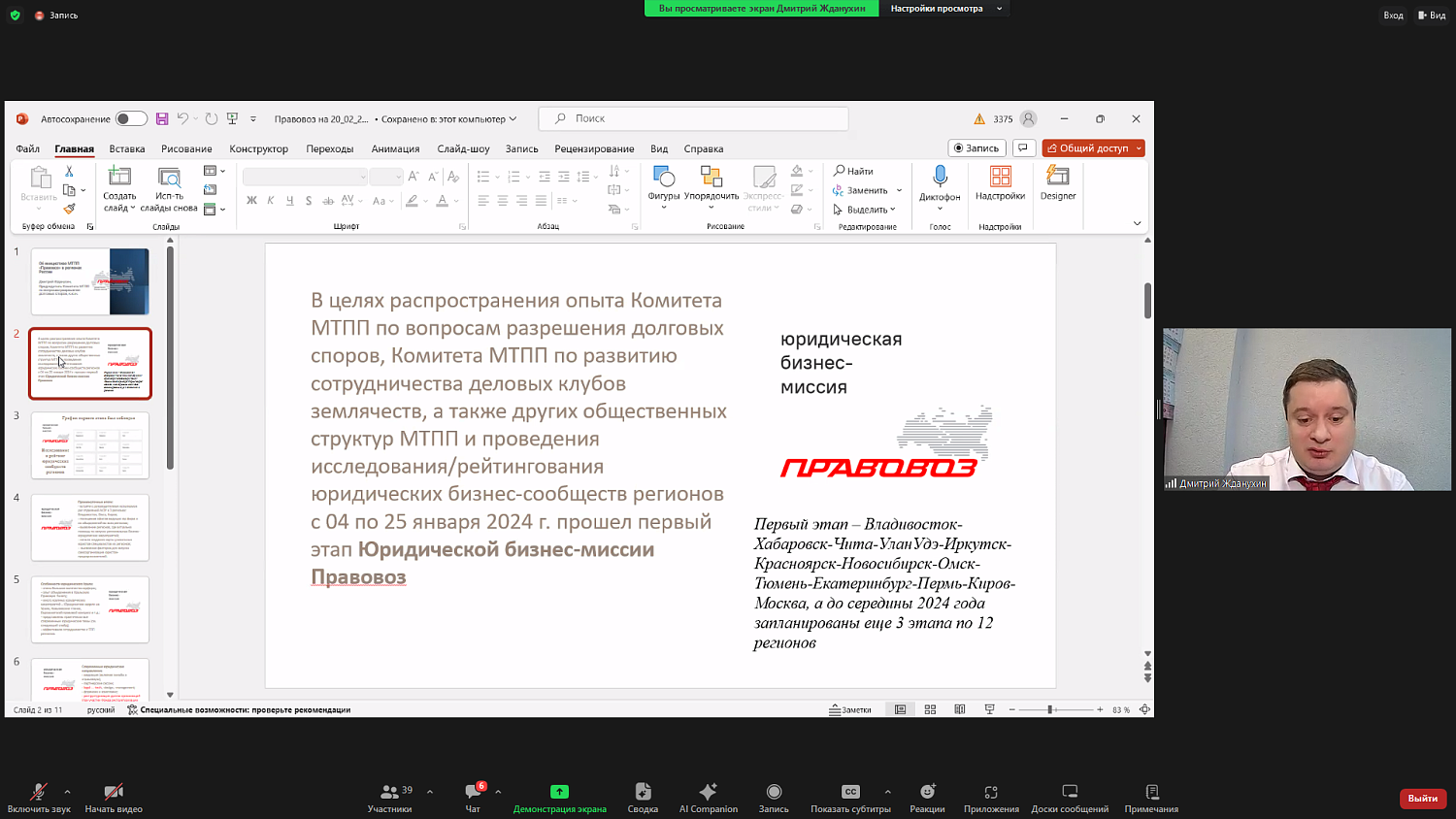
Task: Switch to the Рецензирование tab
Action: [594, 148]
